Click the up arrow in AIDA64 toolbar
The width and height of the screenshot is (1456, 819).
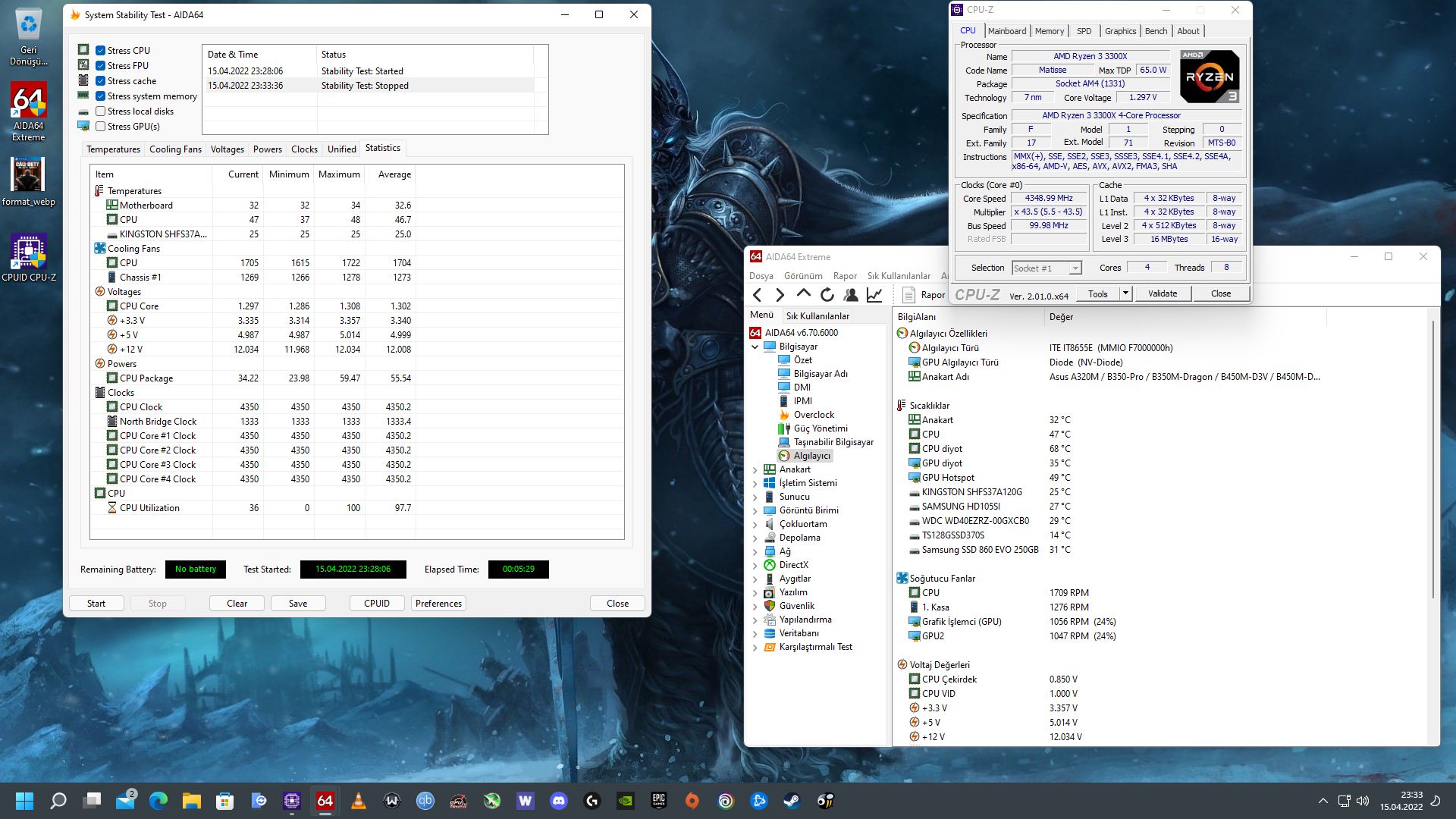(804, 294)
